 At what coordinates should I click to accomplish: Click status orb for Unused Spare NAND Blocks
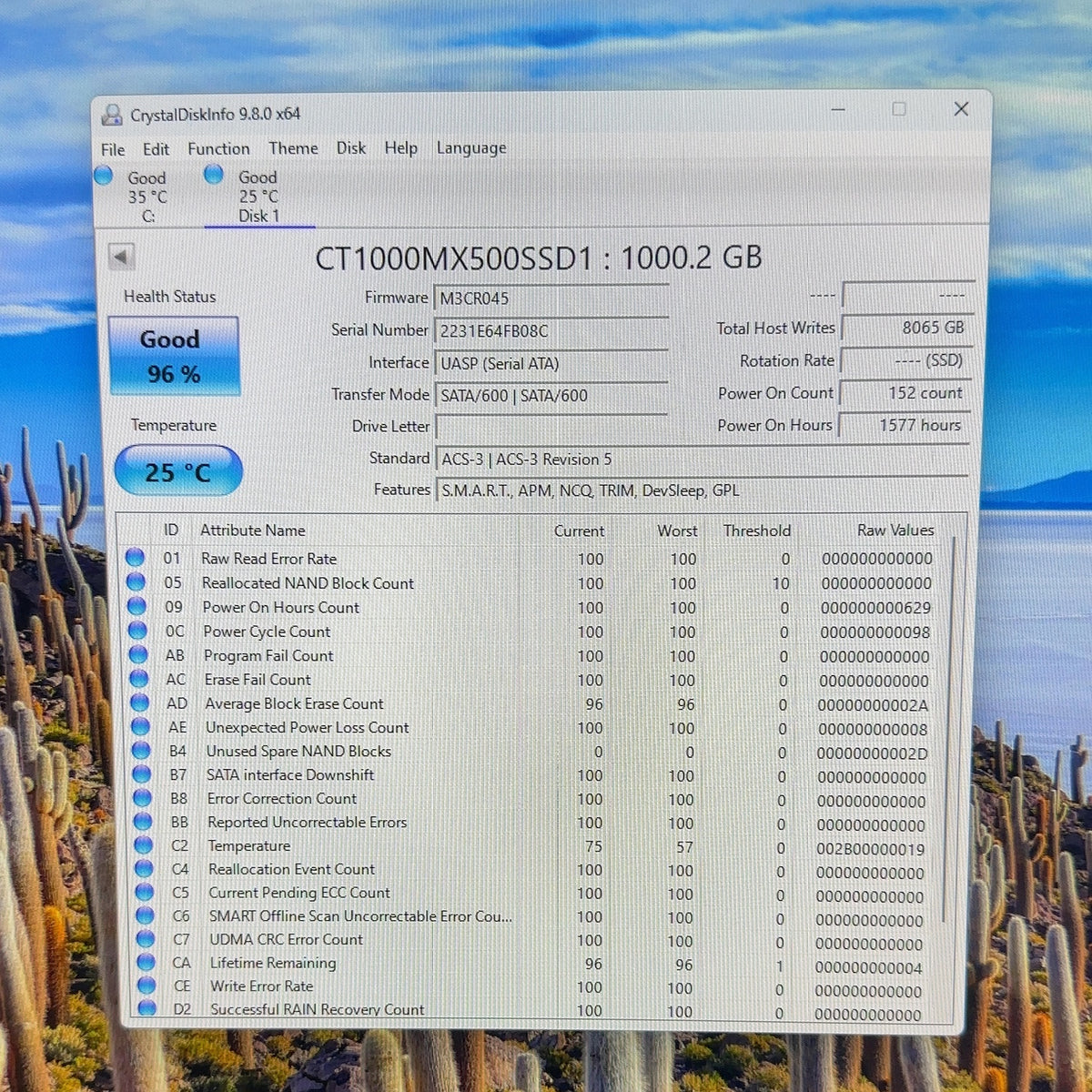pos(141,751)
